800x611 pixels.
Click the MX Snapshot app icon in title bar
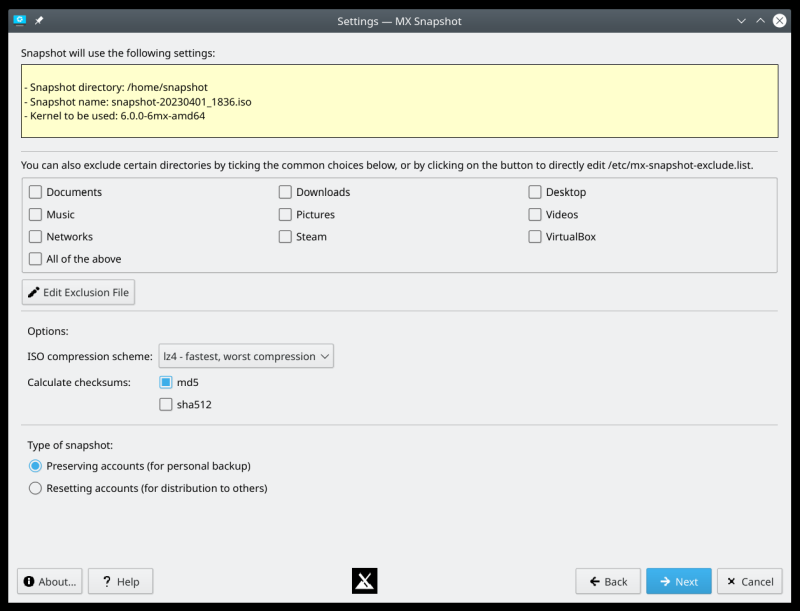19,20
